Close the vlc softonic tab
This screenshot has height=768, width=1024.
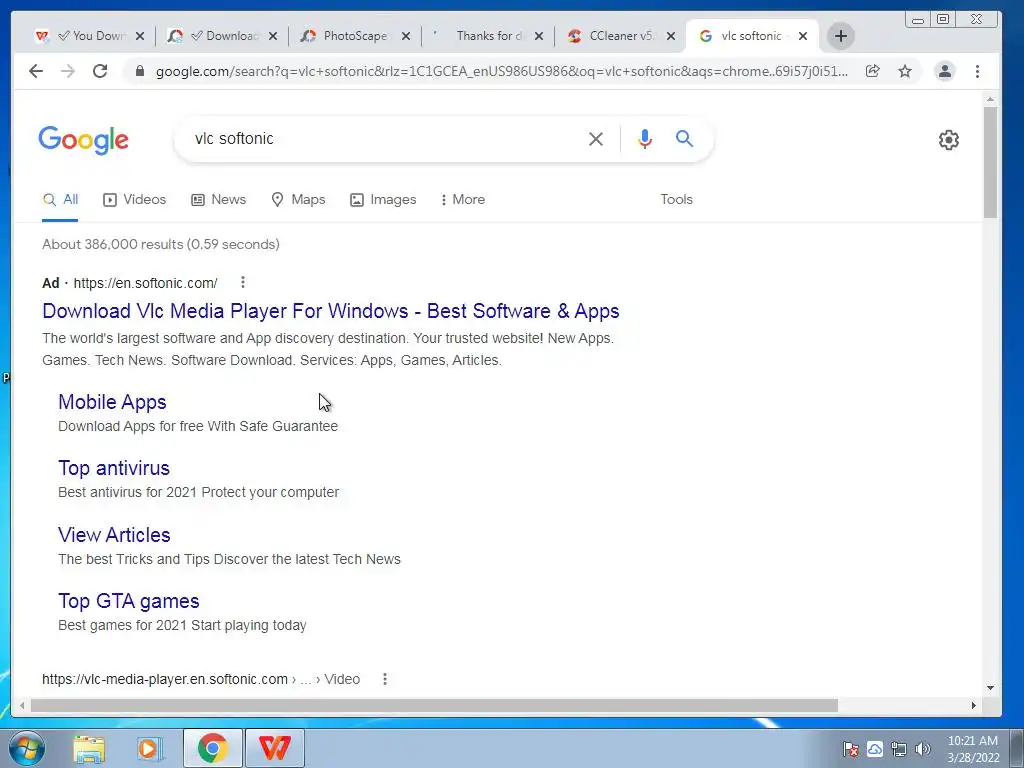803,36
